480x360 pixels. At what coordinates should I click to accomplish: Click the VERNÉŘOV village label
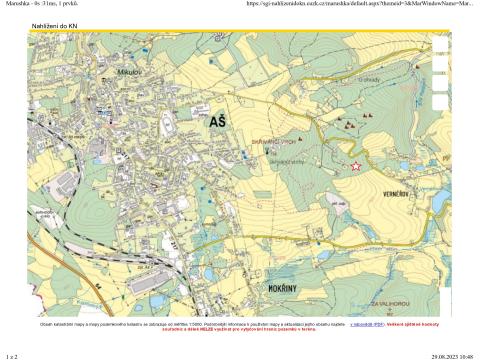[396, 194]
